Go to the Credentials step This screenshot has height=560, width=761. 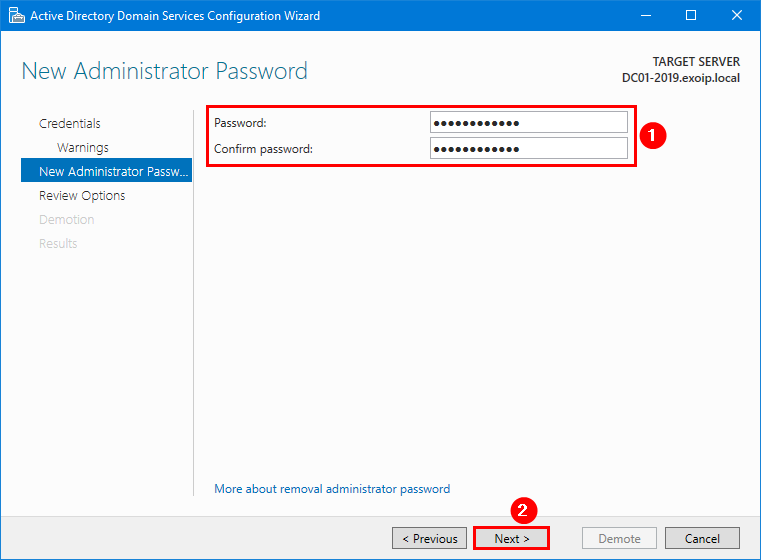coord(70,123)
